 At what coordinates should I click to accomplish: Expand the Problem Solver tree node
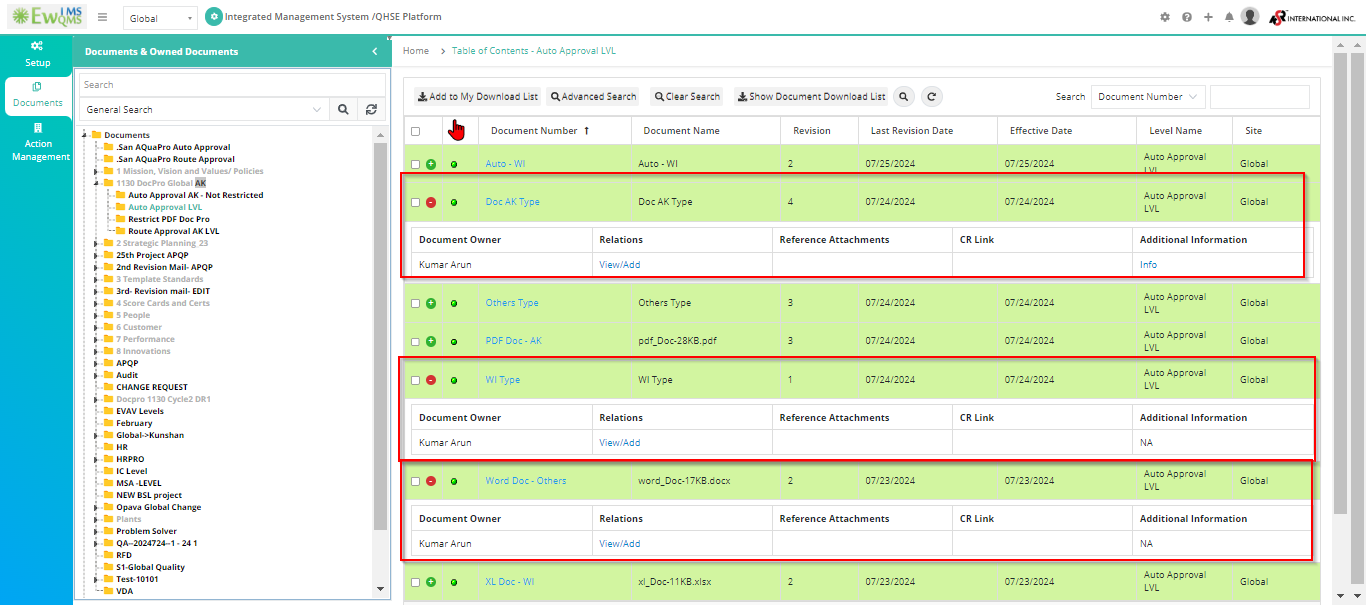click(x=97, y=531)
